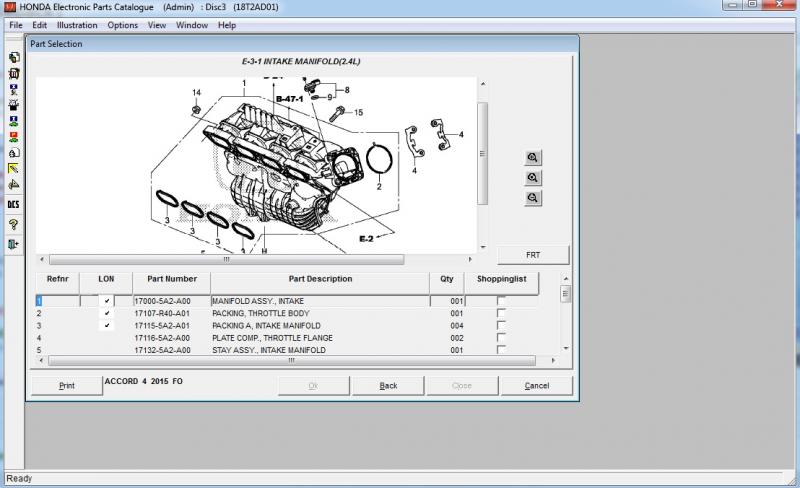Viewport: 800px width, 488px height.
Task: Click the parts table scroll-right arrow
Action: pyautogui.click(x=553, y=360)
